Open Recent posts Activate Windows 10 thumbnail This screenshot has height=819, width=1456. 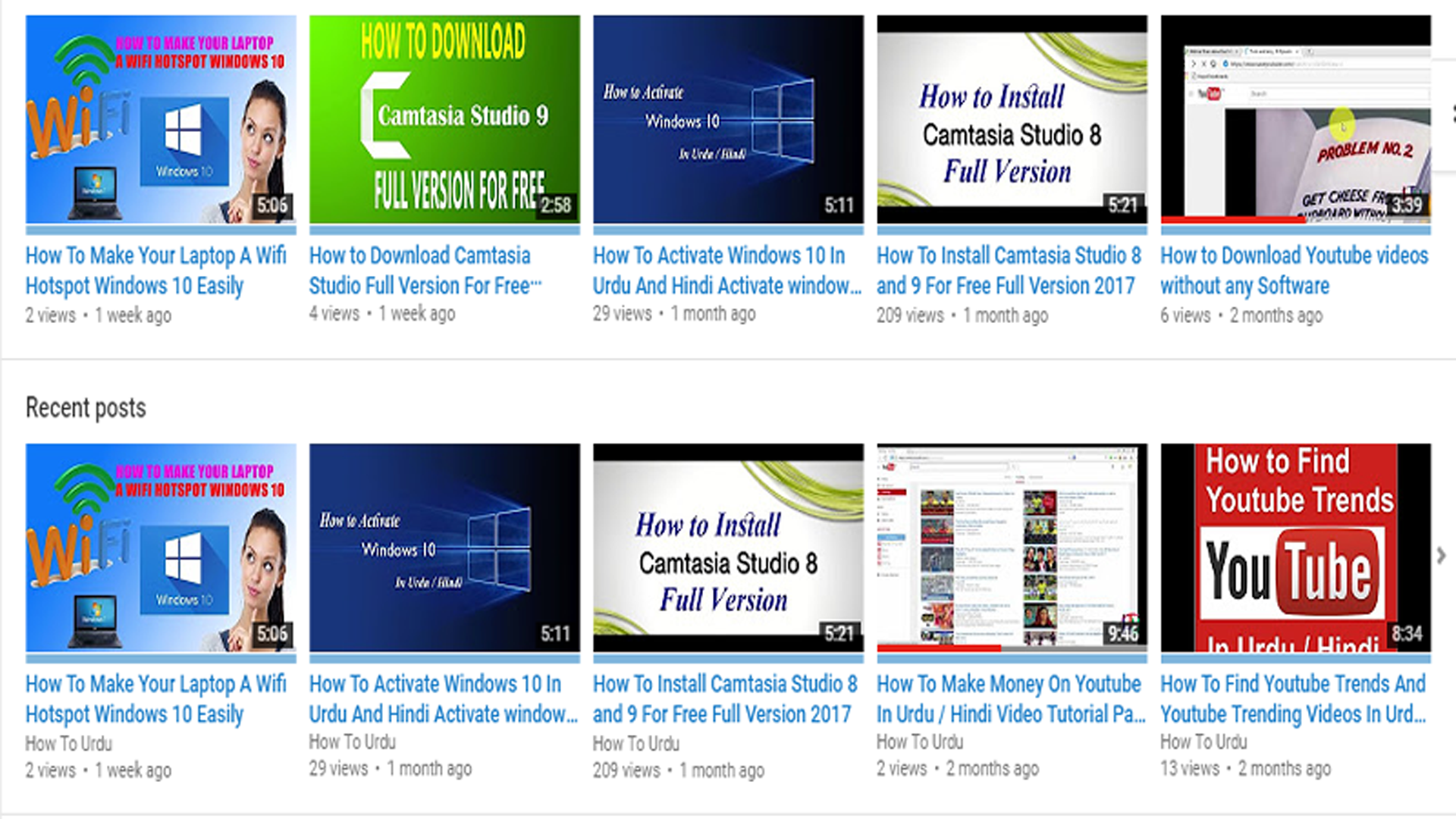(444, 548)
